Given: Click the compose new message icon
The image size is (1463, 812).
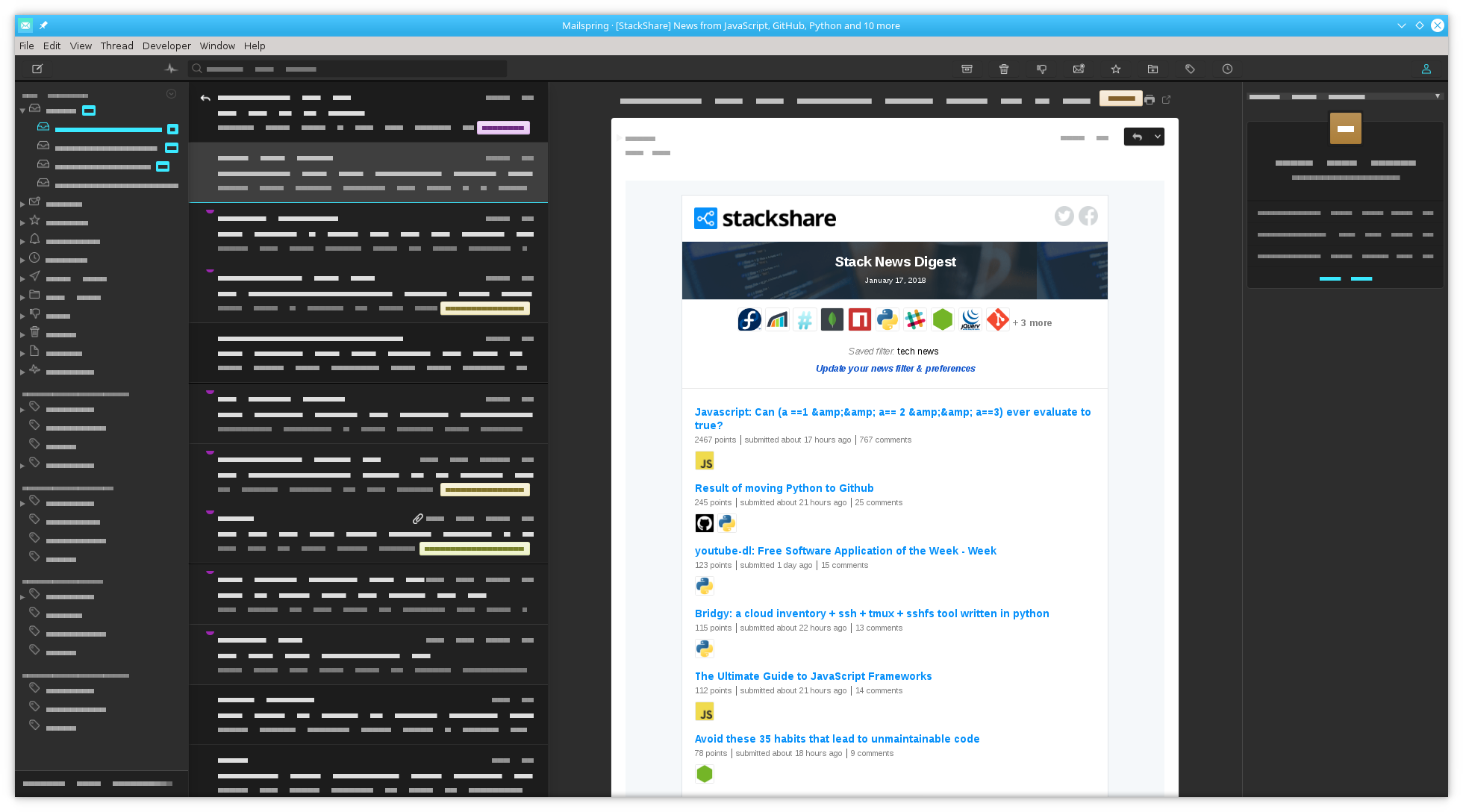Looking at the screenshot, I should (x=37, y=69).
